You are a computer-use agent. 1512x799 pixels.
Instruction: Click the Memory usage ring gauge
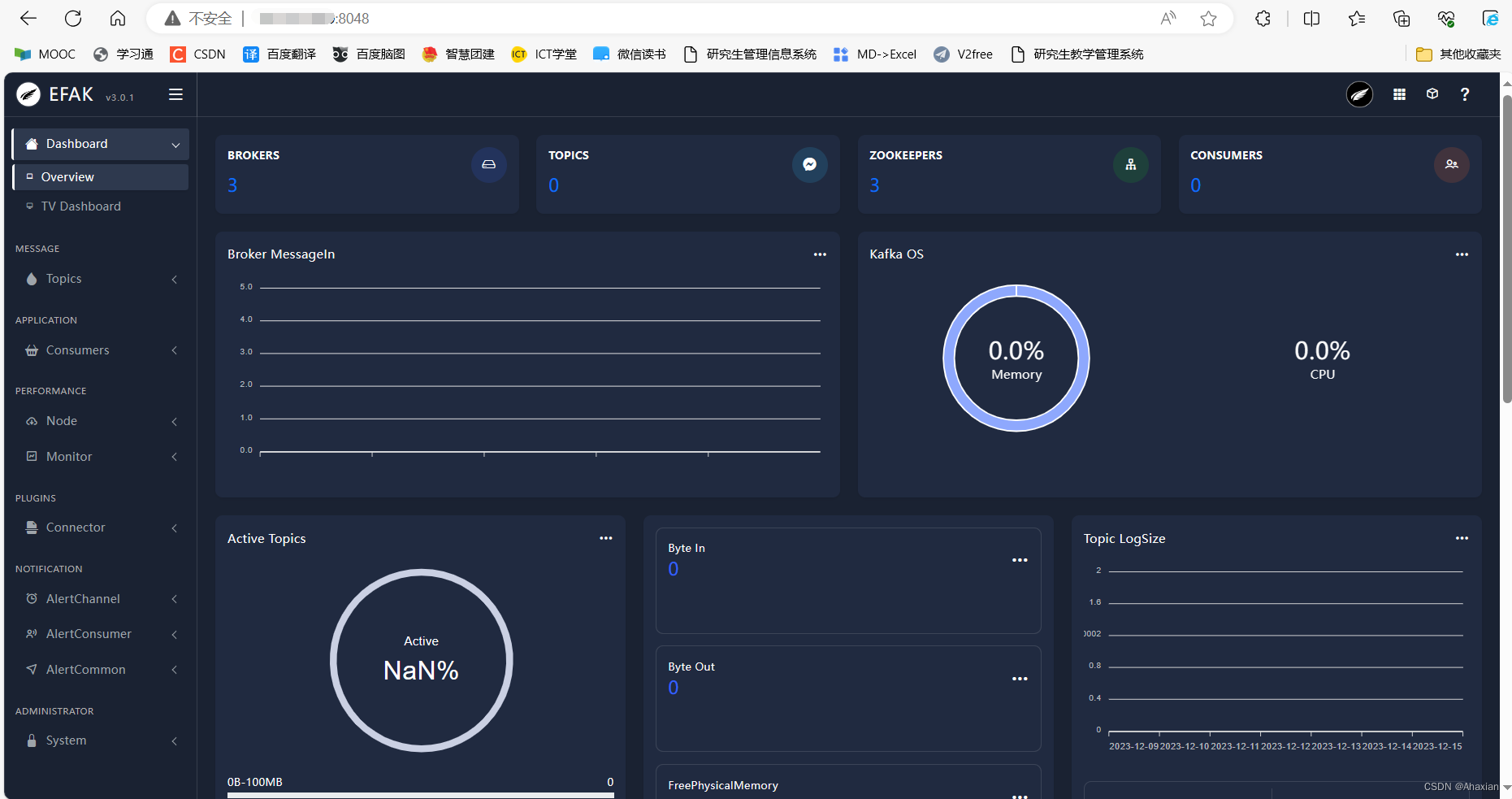click(1016, 358)
